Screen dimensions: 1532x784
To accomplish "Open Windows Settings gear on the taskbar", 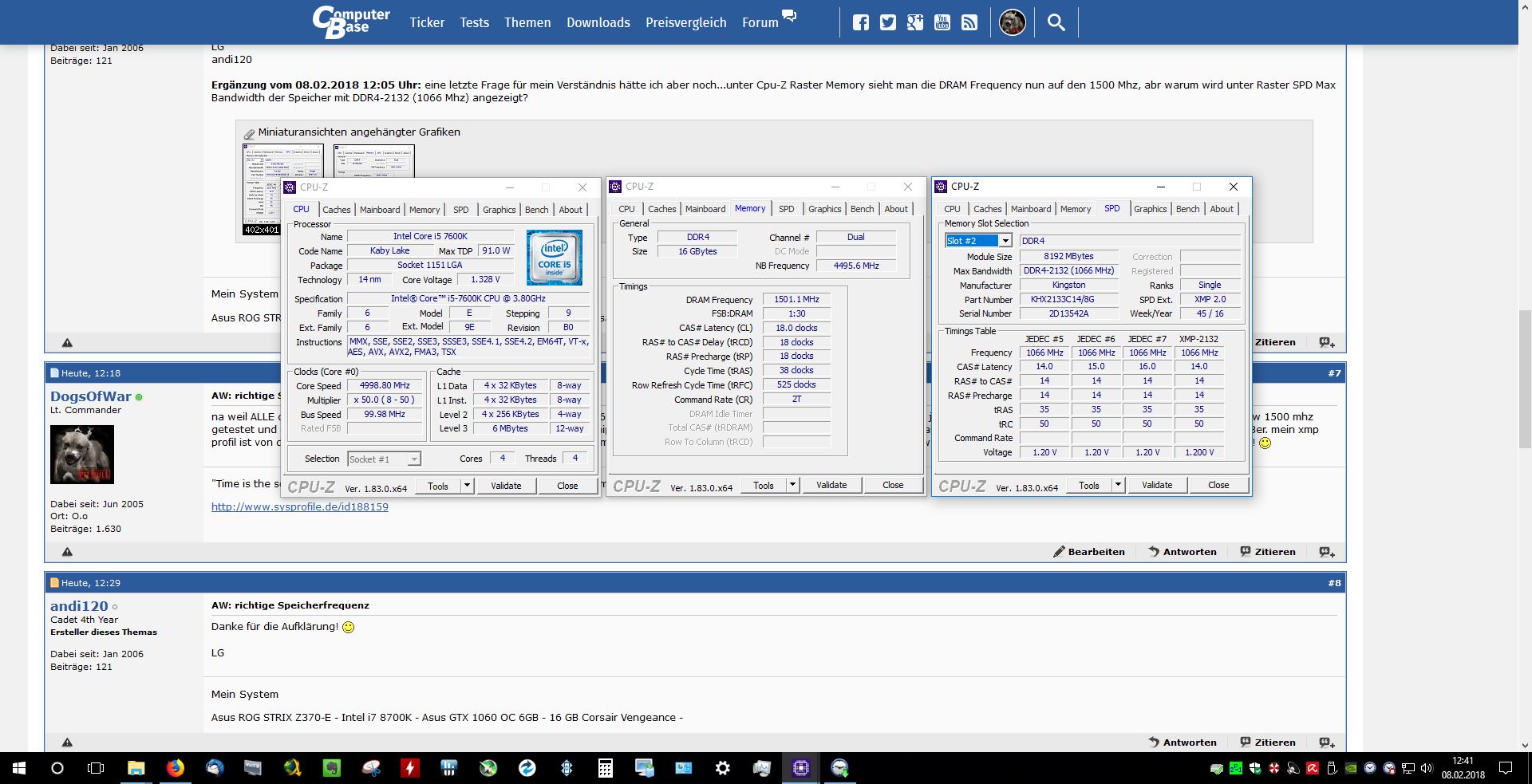I will point(722,768).
